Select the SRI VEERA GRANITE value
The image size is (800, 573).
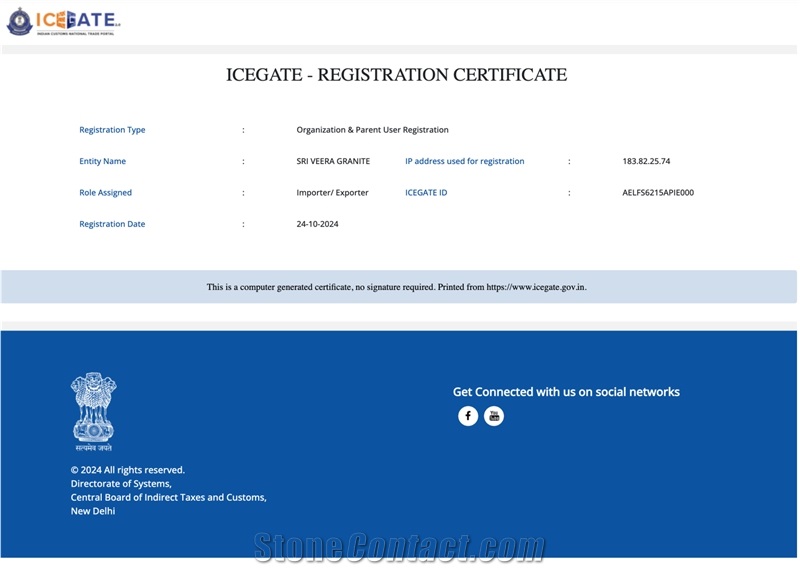pos(333,161)
